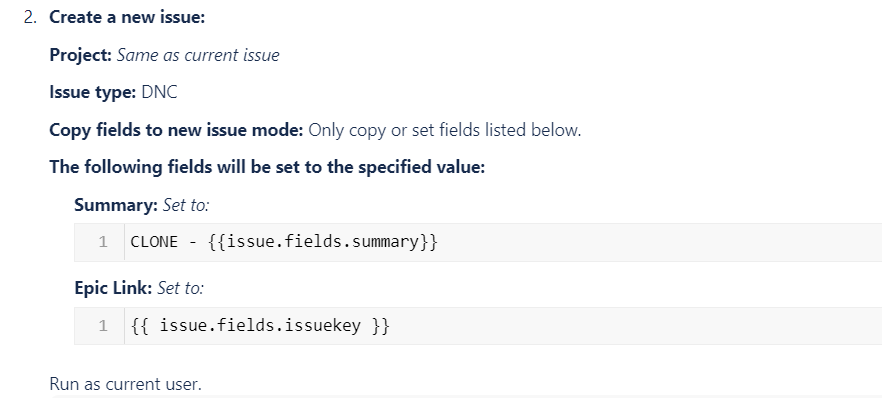Viewport: 882px width, 398px height.
Task: Click into the {{ issue.fields.issuekey }} code text
Action: tap(260, 325)
